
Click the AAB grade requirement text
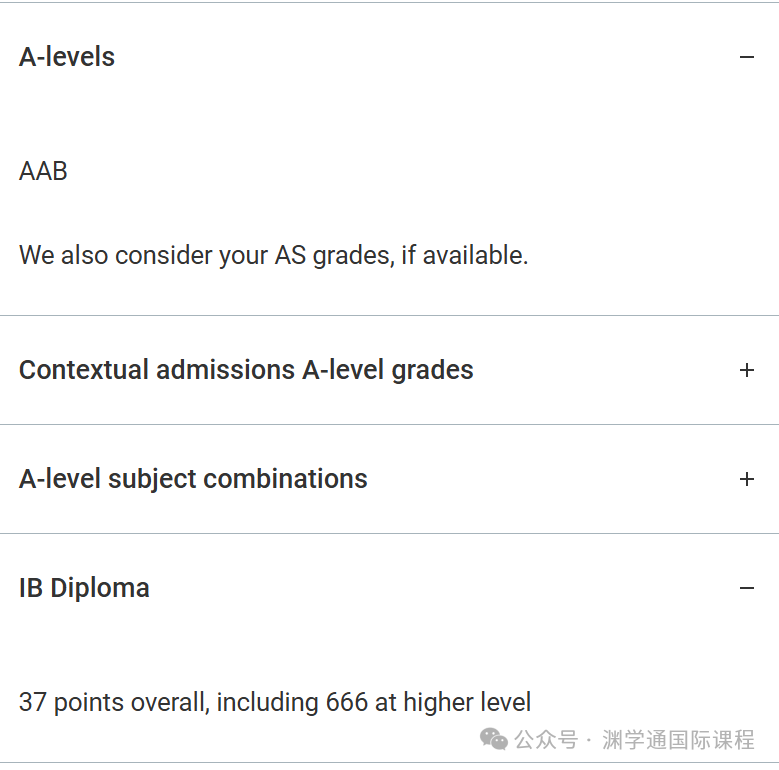[x=43, y=171]
